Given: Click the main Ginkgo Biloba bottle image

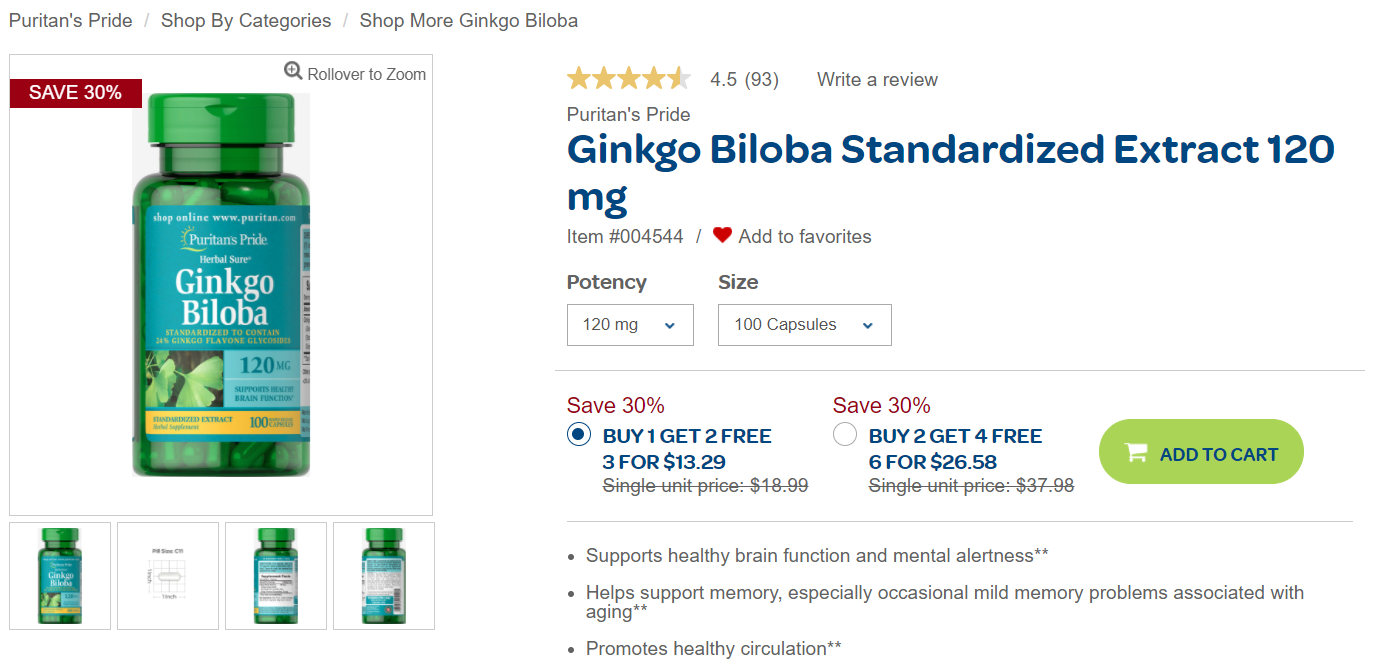Looking at the screenshot, I should (221, 285).
